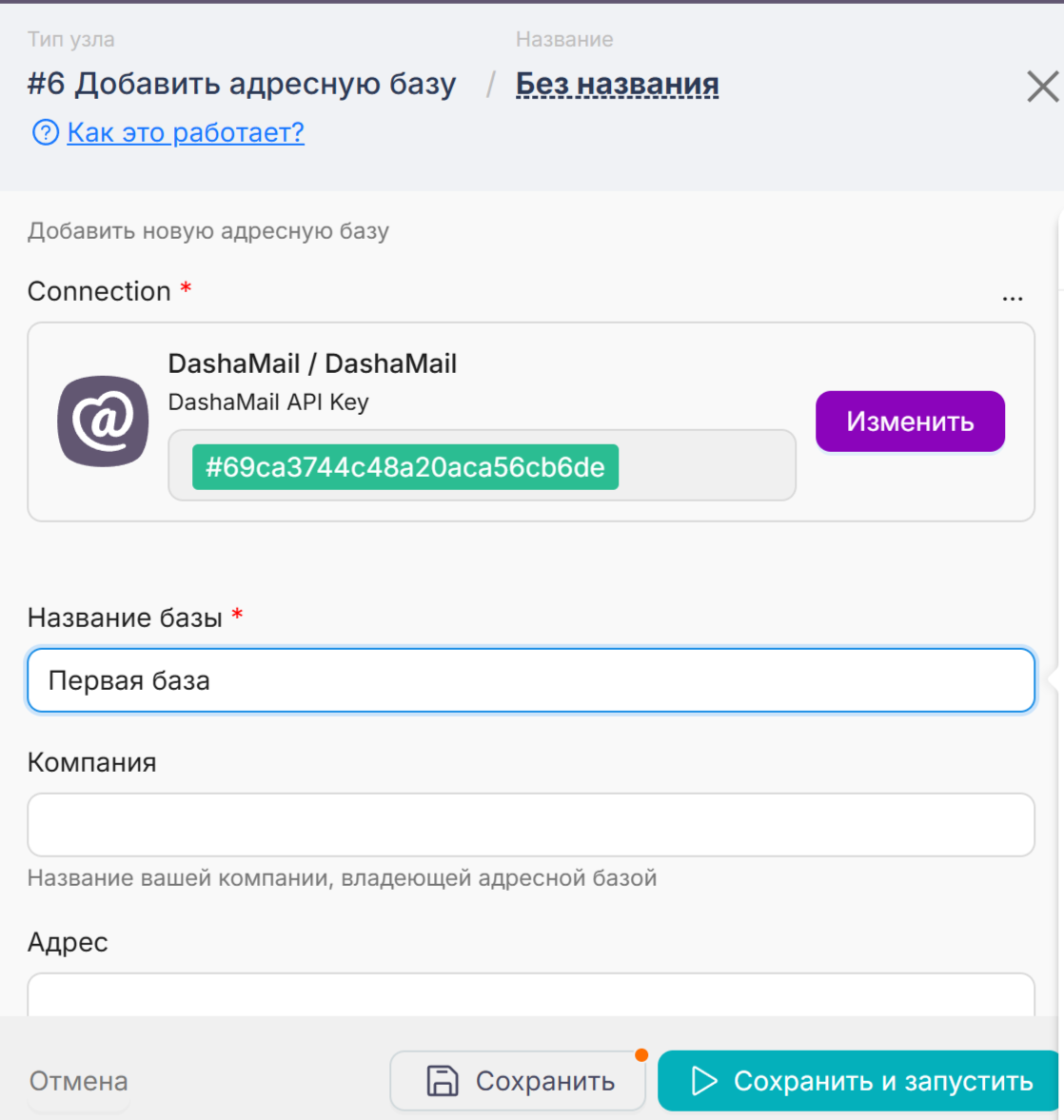Screen dimensions: 1064x1120
Task: Click the floppy disk save icon
Action: 443,1081
